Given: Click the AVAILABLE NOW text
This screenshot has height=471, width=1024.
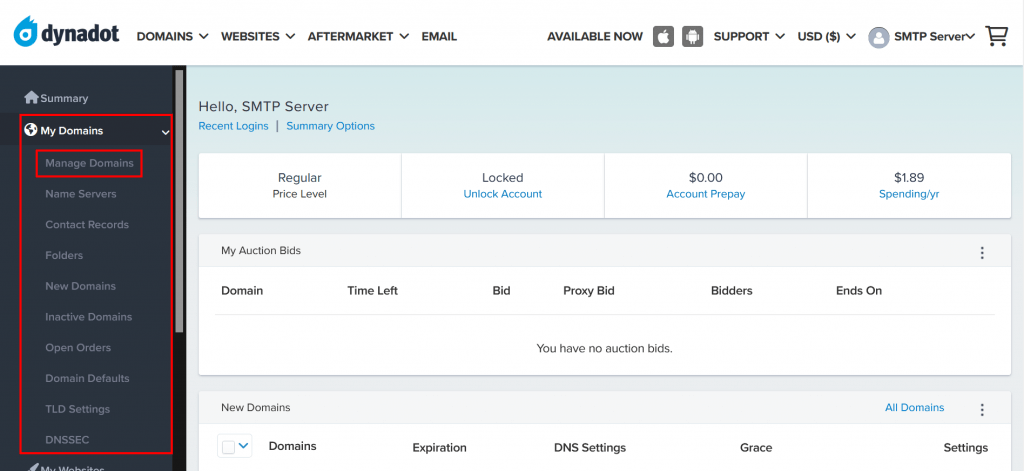Looking at the screenshot, I should pos(595,37).
